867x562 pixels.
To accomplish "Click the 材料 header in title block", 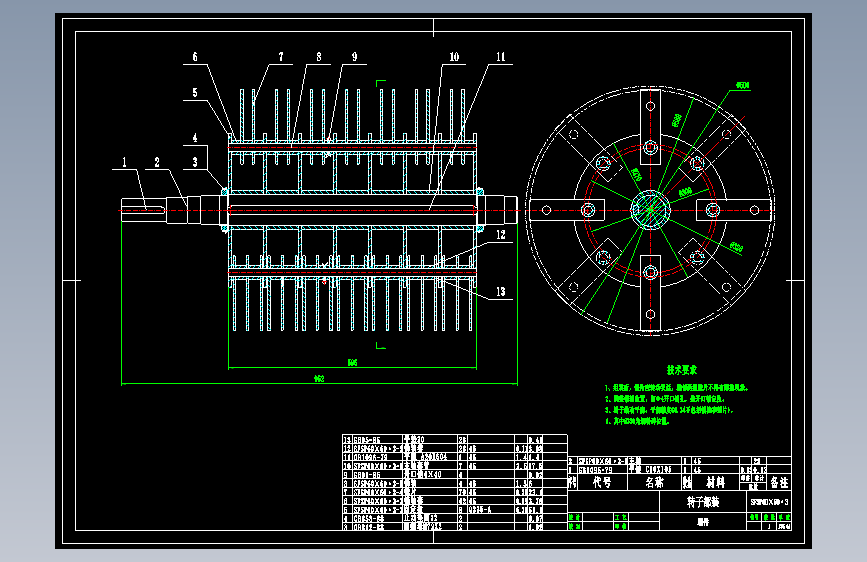I will coord(715,482).
